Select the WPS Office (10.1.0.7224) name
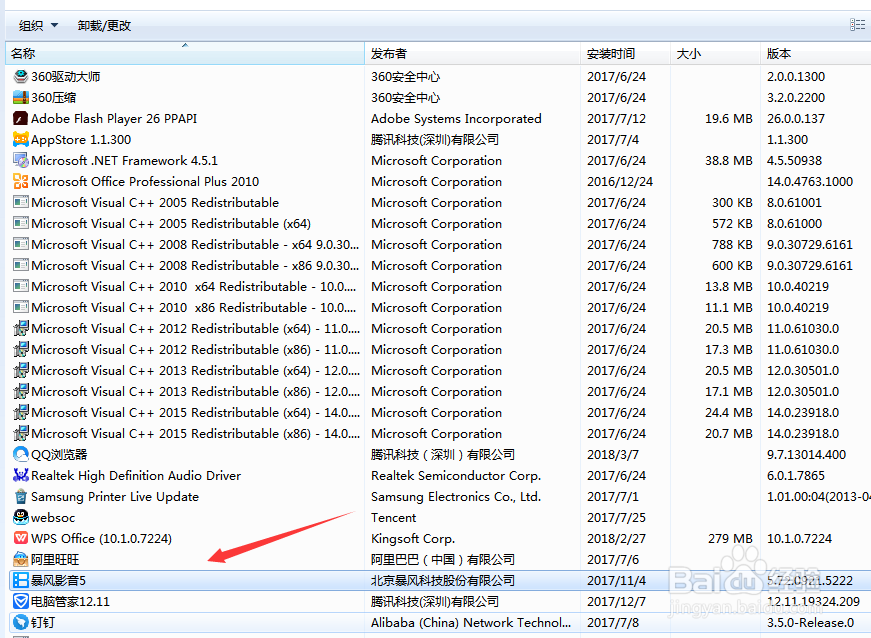This screenshot has width=871, height=638. [102, 539]
